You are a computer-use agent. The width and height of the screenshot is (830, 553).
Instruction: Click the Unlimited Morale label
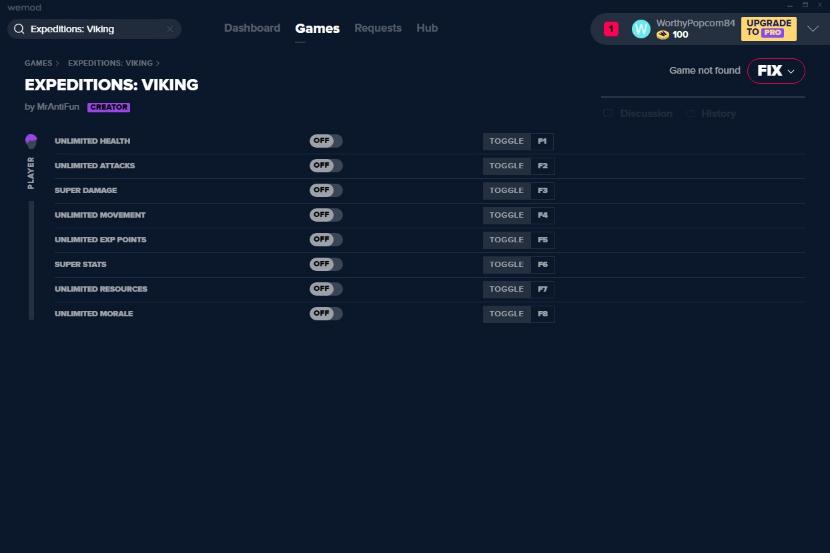94,314
